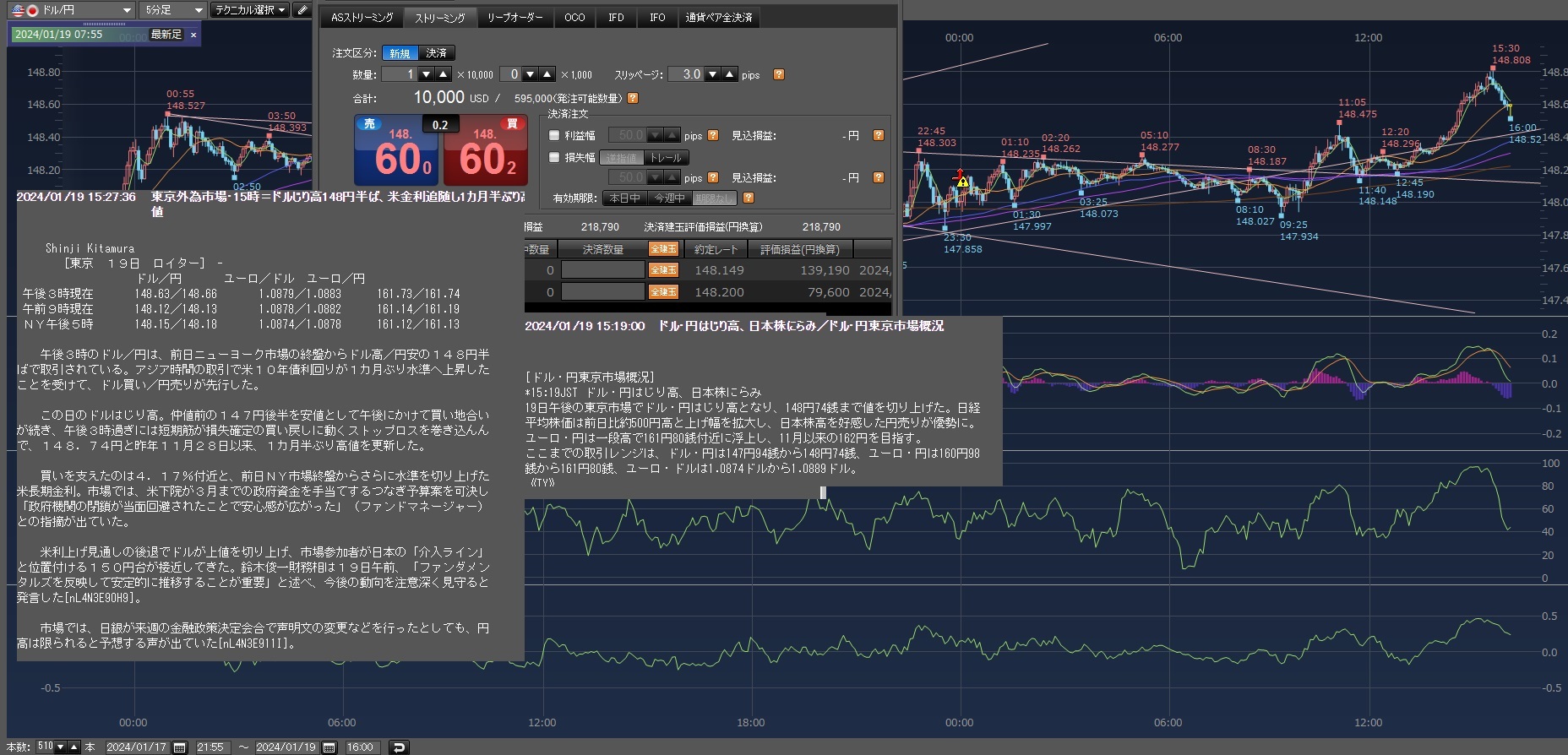The width and height of the screenshot is (1568, 755).
Task: Enable the 損失幅 stop-loss checkbox
Action: [554, 157]
